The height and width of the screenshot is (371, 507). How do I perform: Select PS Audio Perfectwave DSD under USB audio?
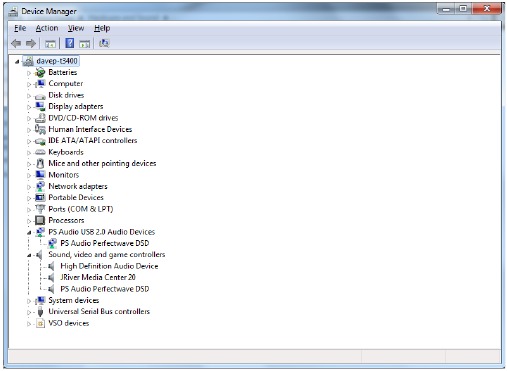[105, 243]
